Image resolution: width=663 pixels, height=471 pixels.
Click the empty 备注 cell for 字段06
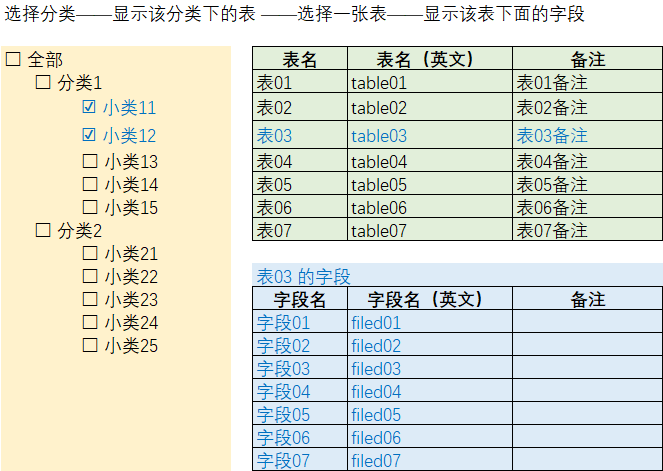587,438
